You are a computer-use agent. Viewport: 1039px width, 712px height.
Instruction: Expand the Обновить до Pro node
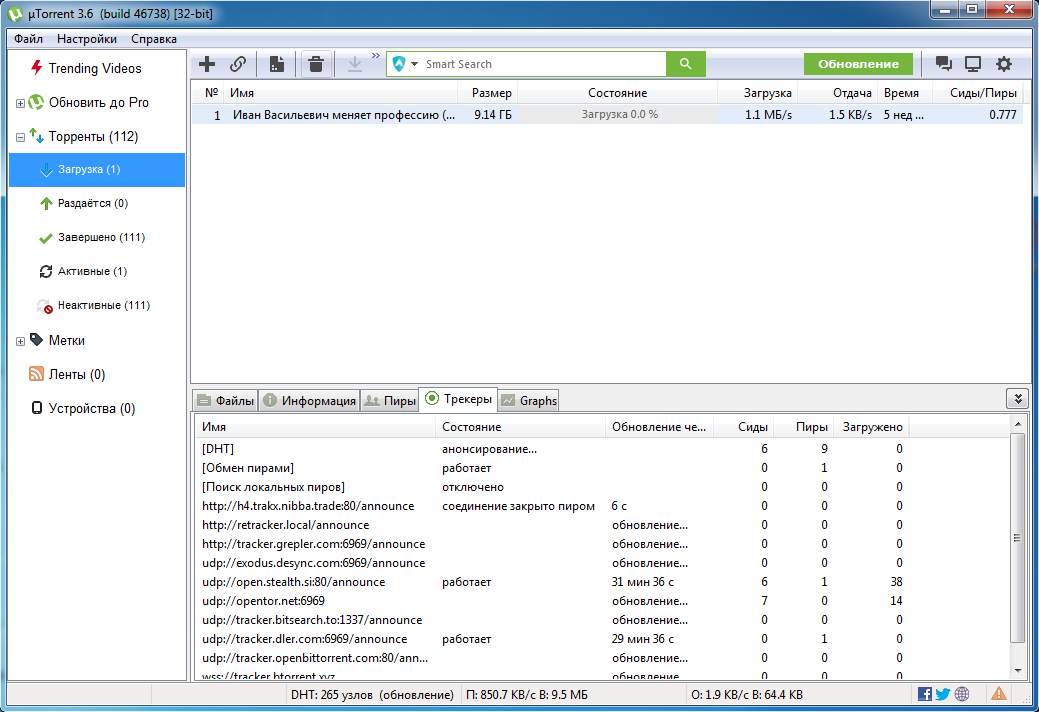click(21, 103)
